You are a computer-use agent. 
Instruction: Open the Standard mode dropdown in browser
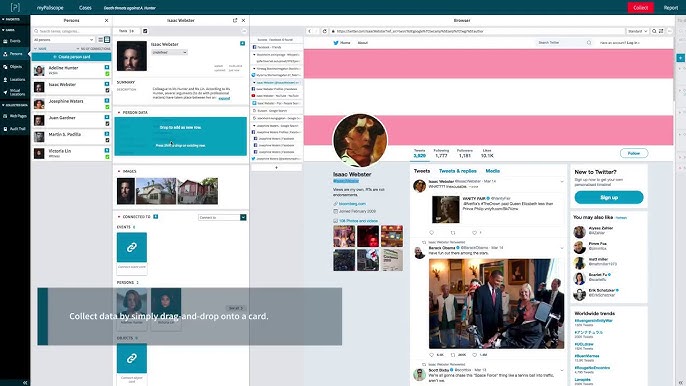coord(637,31)
